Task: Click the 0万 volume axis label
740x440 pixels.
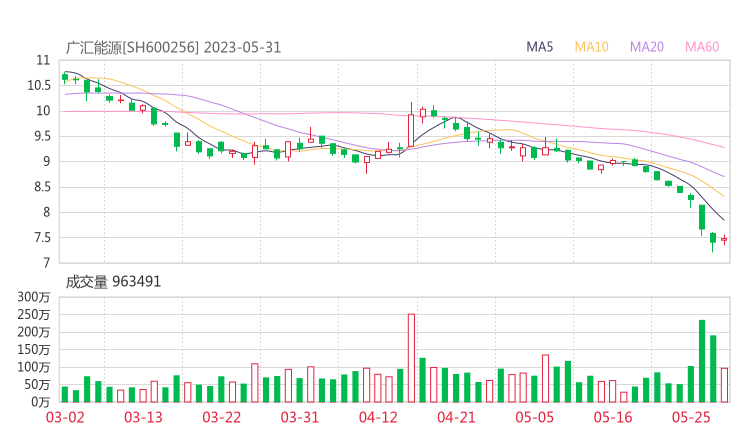Action: (x=41, y=402)
